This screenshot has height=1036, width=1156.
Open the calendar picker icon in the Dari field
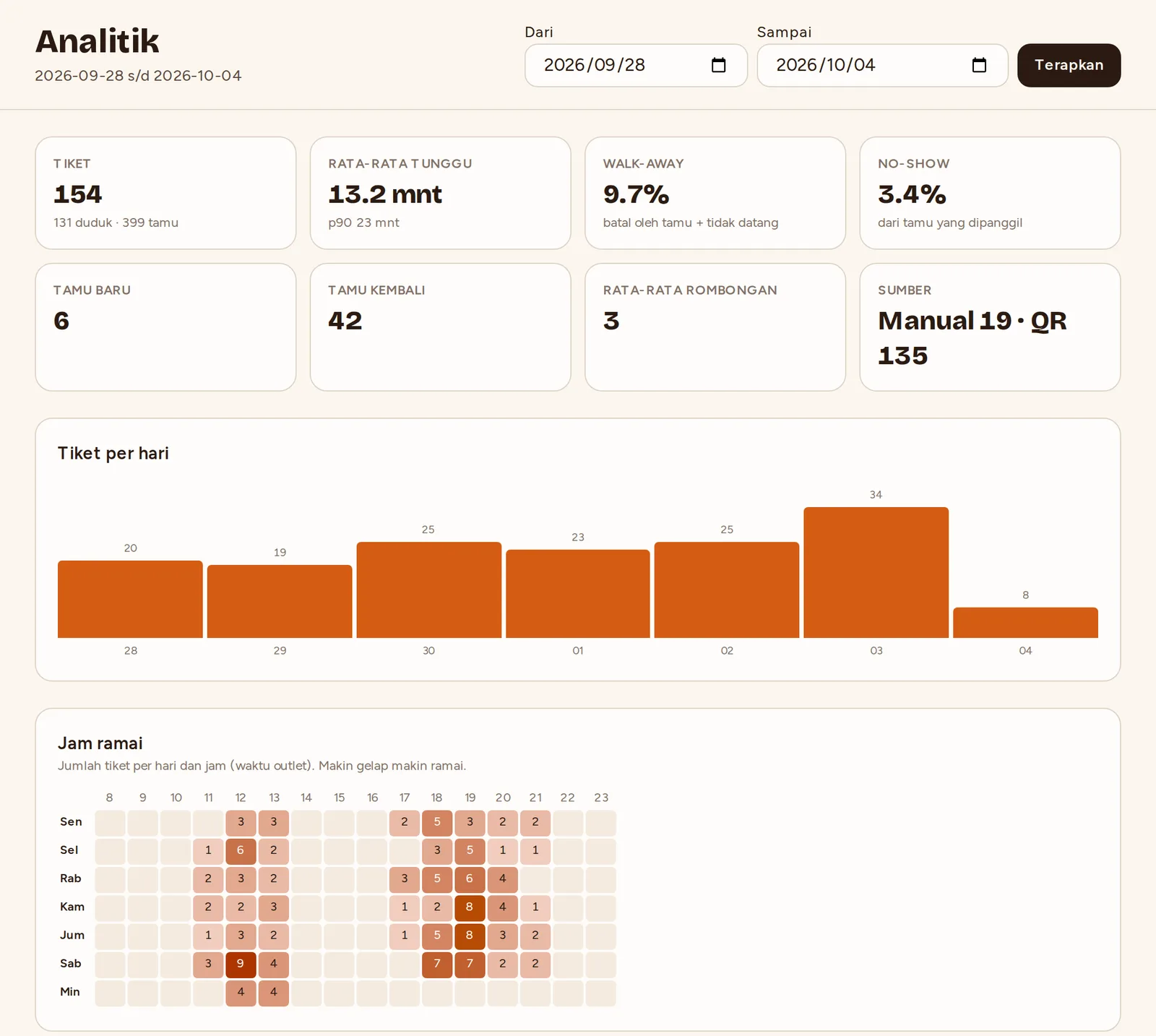coord(718,65)
